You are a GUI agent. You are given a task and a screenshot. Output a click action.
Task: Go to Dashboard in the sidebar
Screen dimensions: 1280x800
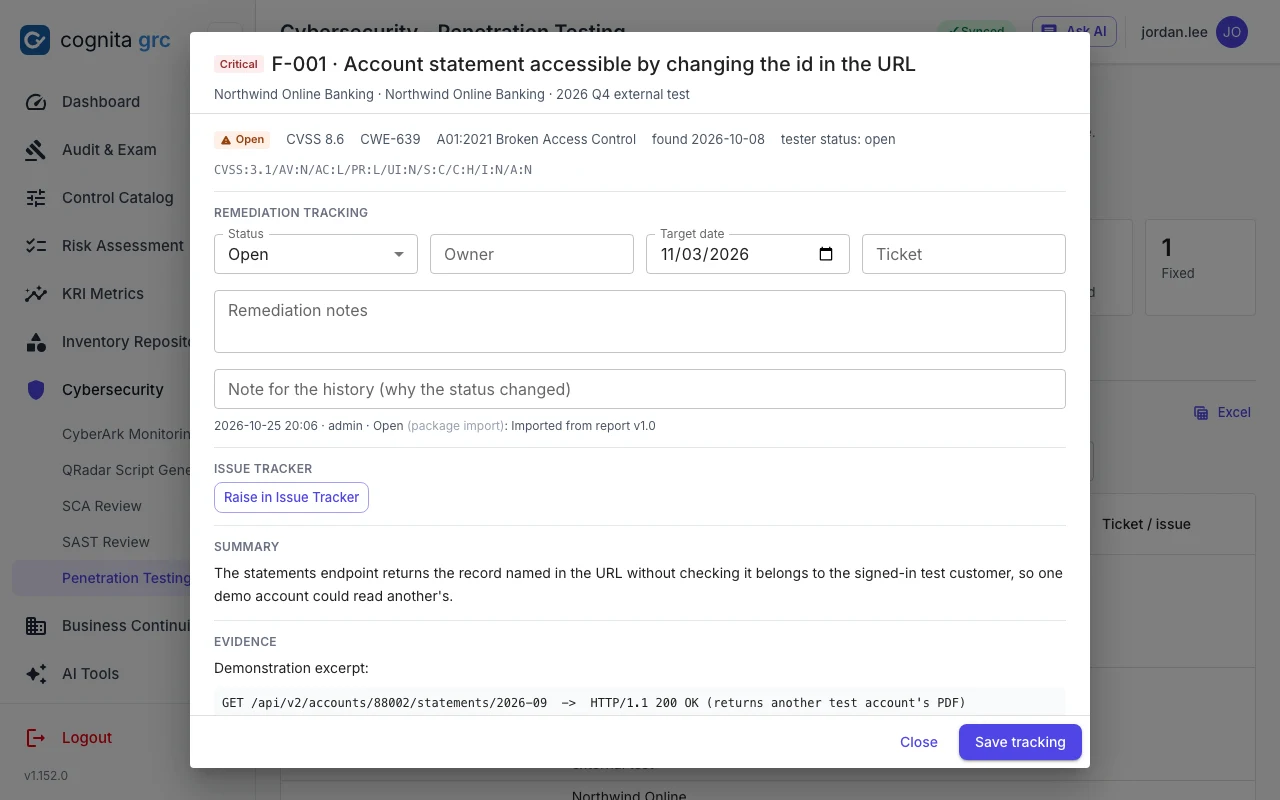click(101, 102)
